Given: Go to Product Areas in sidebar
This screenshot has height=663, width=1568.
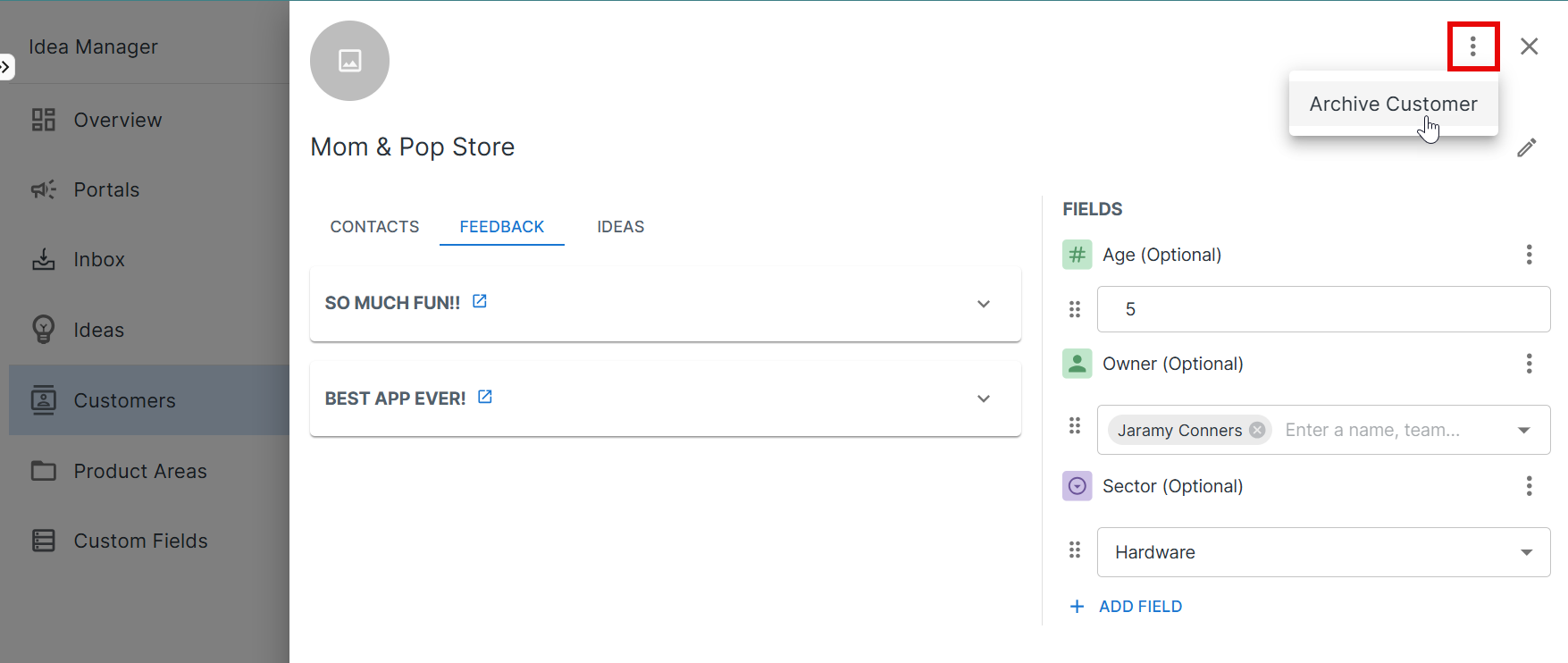Looking at the screenshot, I should 140,471.
